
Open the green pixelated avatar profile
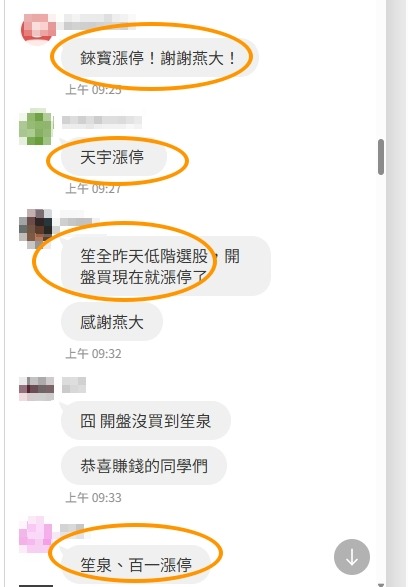coord(36,127)
